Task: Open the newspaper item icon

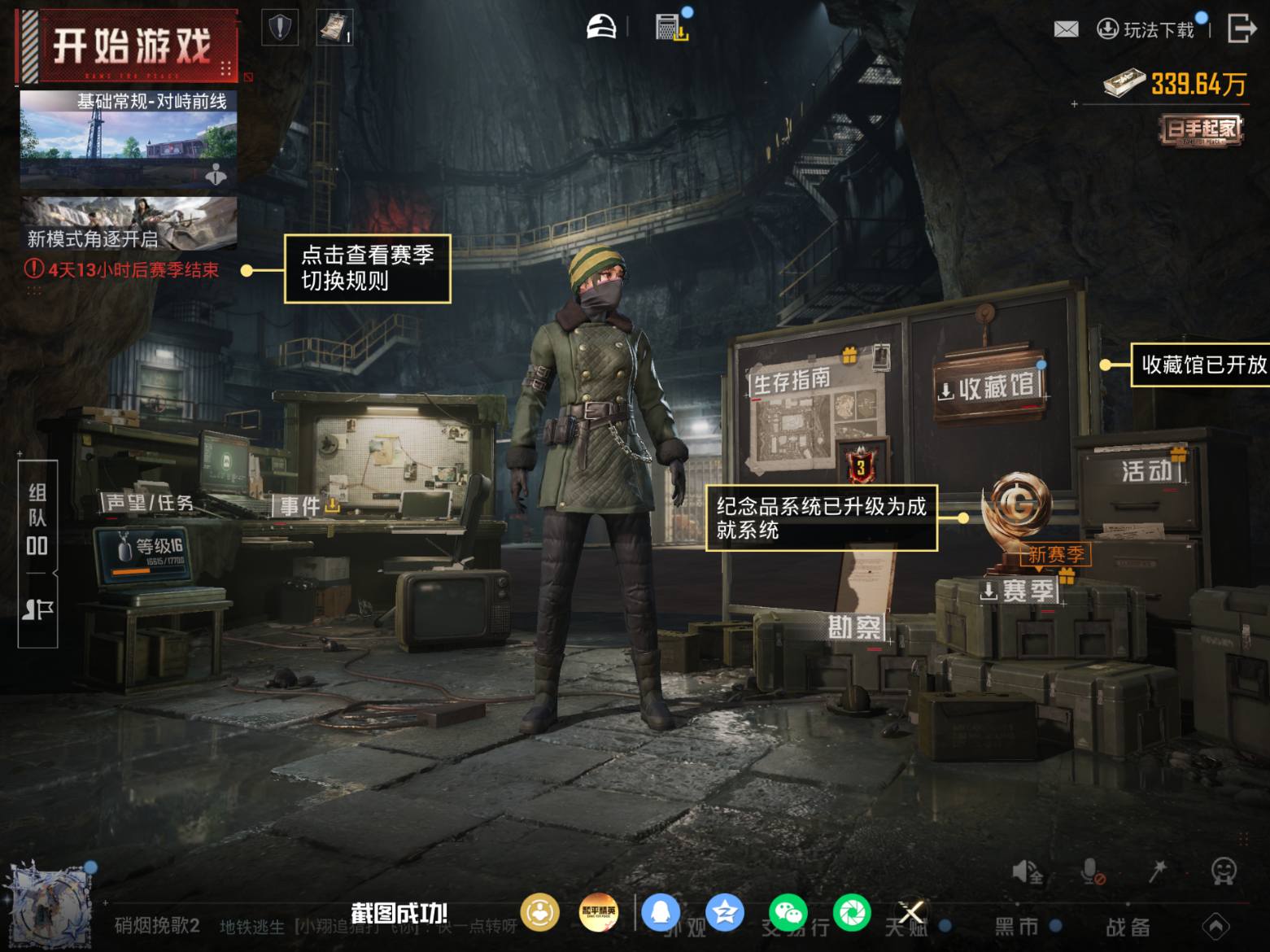Action: click(334, 28)
